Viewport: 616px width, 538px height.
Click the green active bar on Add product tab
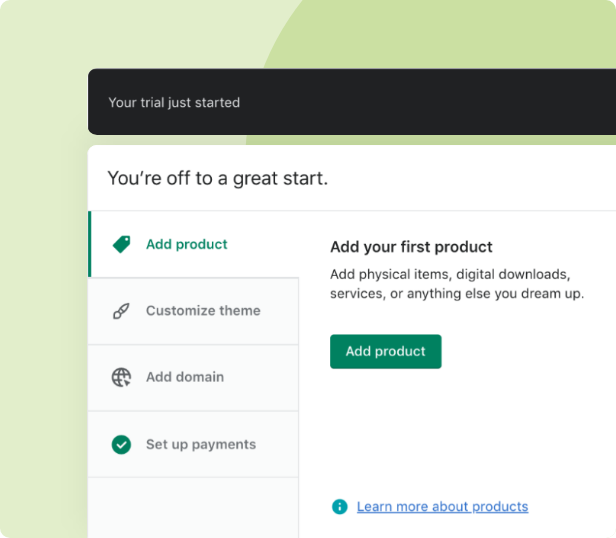(x=90, y=244)
